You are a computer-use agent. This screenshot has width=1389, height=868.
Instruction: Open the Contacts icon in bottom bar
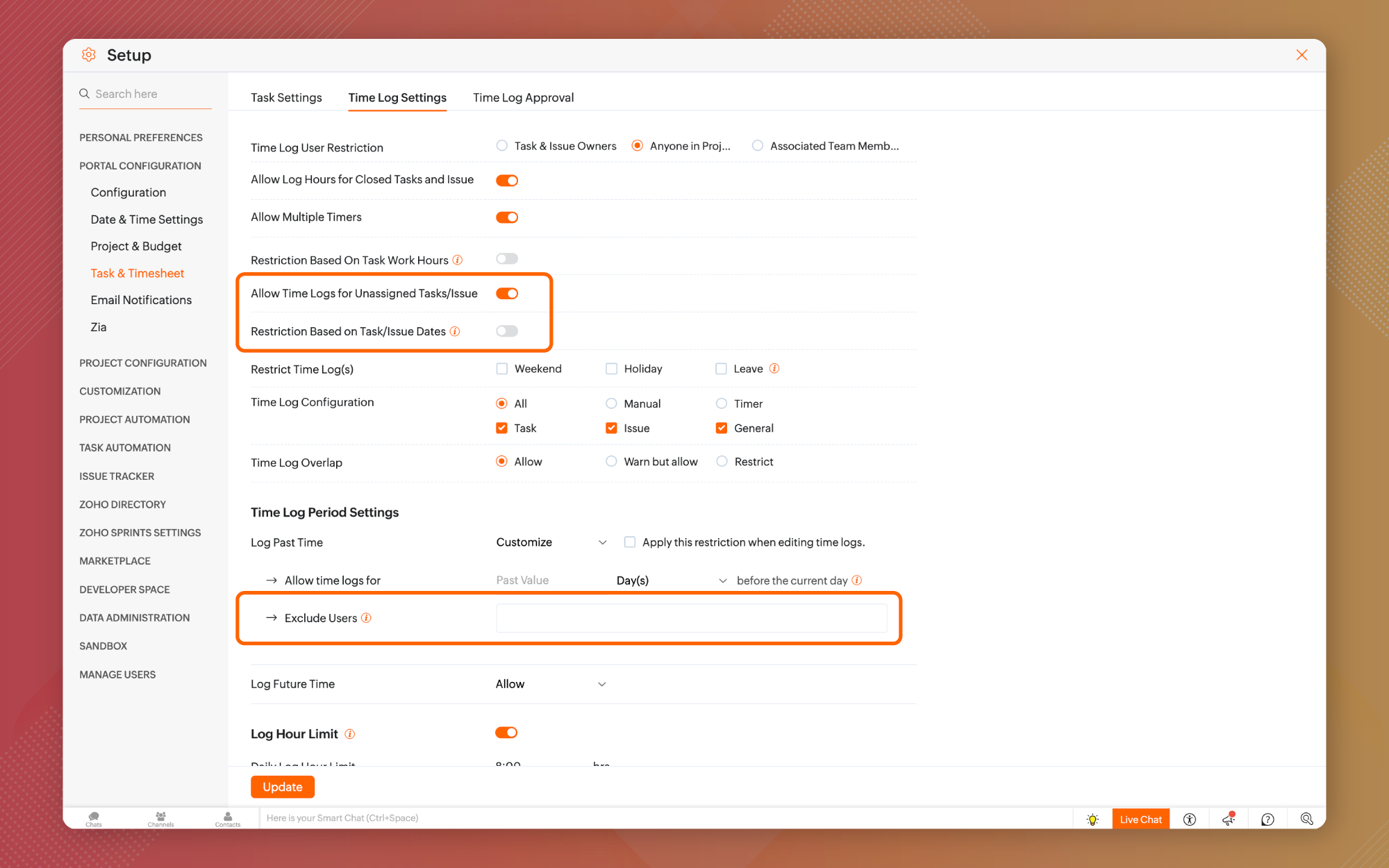(228, 819)
